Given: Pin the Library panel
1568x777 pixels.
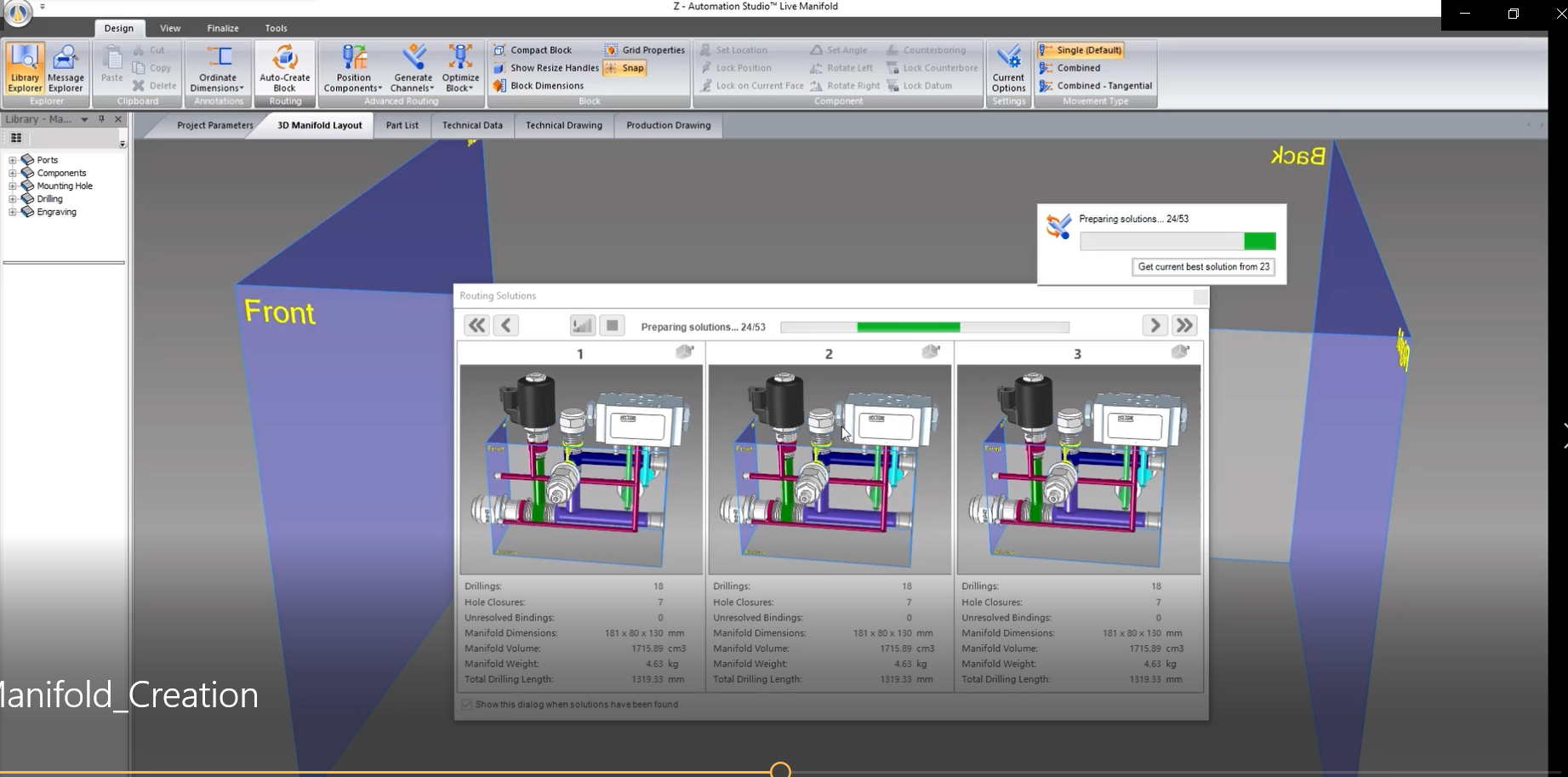Looking at the screenshot, I should 101,120.
